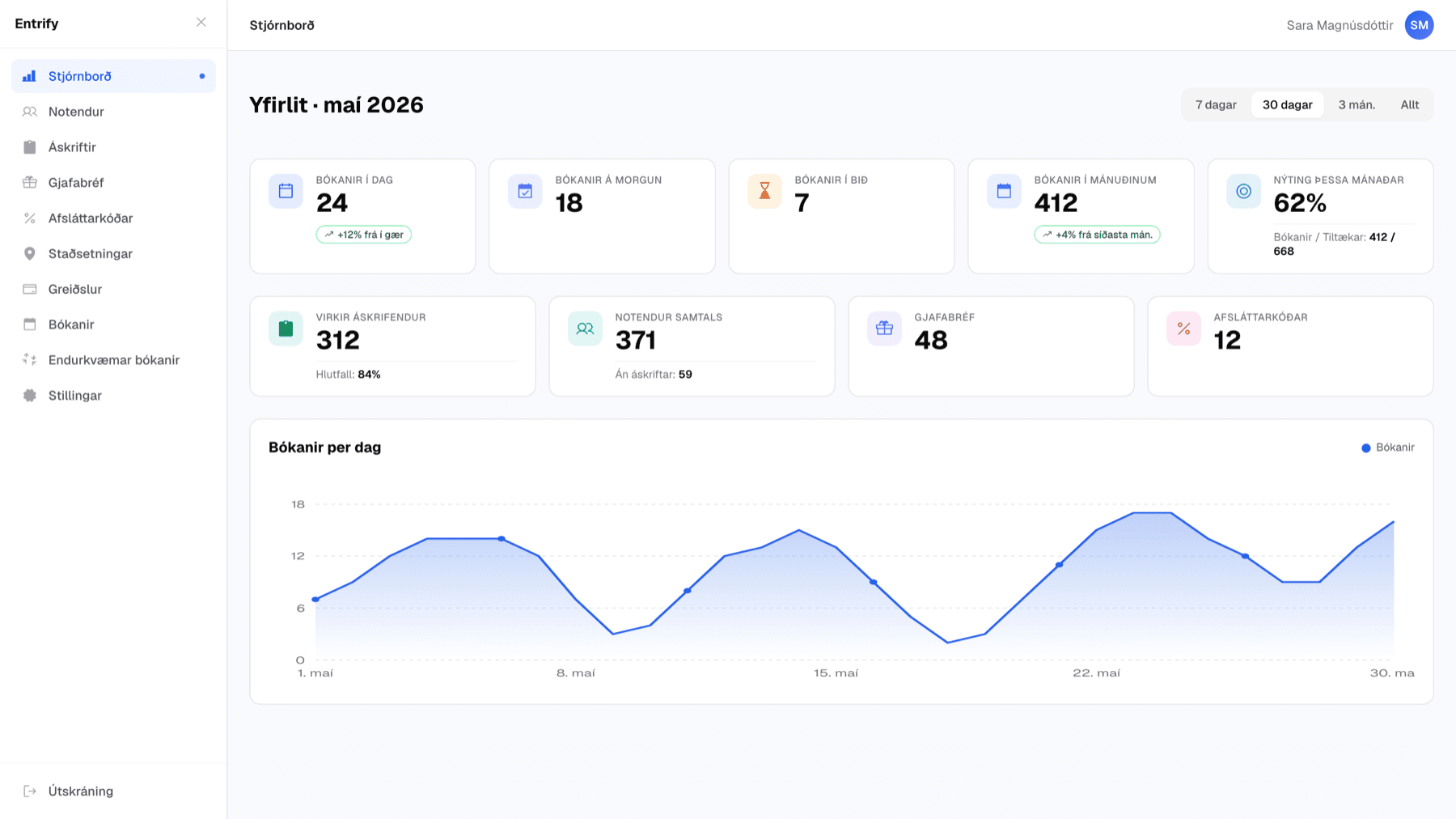This screenshot has width=1456, height=819.
Task: Click the percent icon on Afsláttarkóðar card
Action: click(x=1183, y=329)
